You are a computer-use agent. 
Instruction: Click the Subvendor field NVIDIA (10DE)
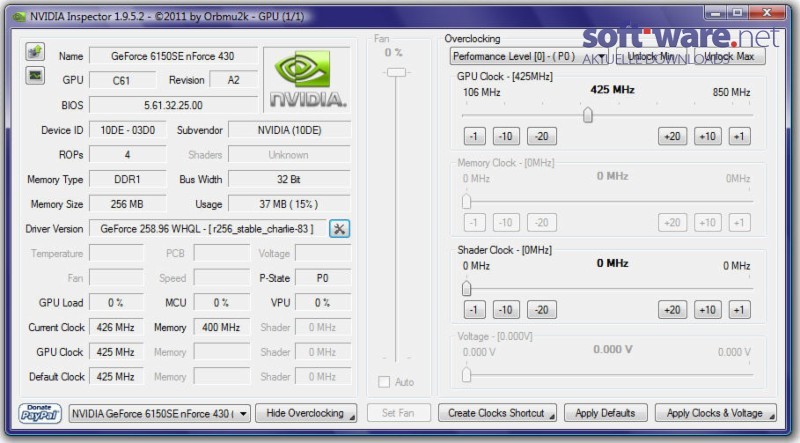[x=289, y=130]
